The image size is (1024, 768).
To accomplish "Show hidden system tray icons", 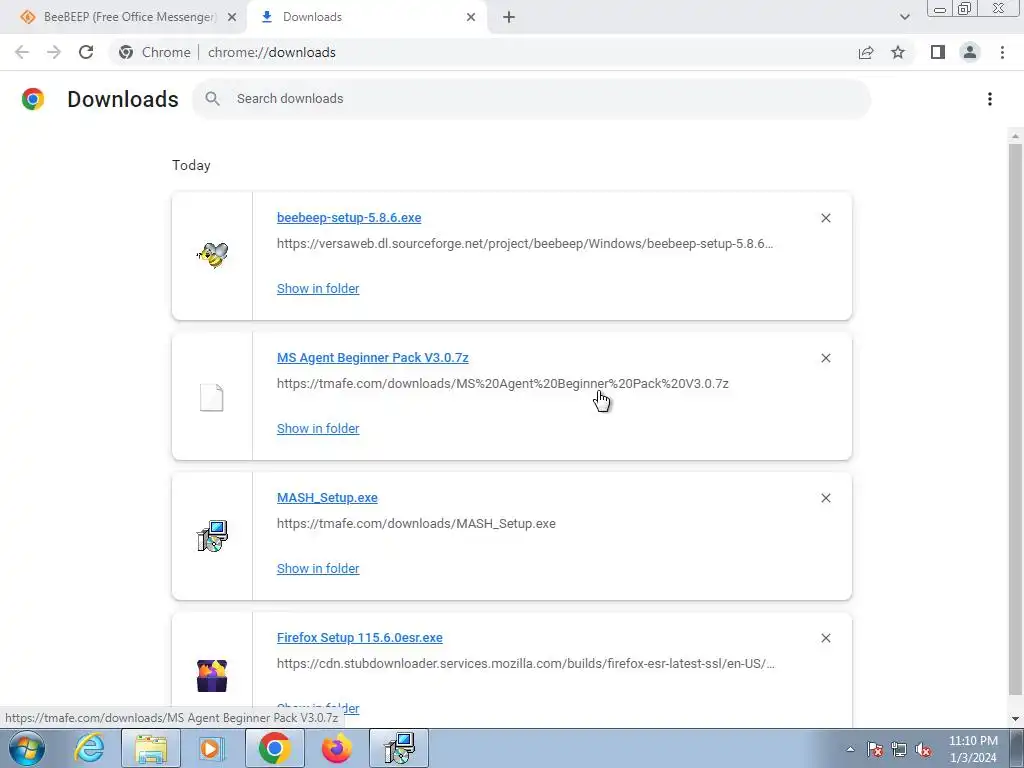I will click(x=850, y=749).
